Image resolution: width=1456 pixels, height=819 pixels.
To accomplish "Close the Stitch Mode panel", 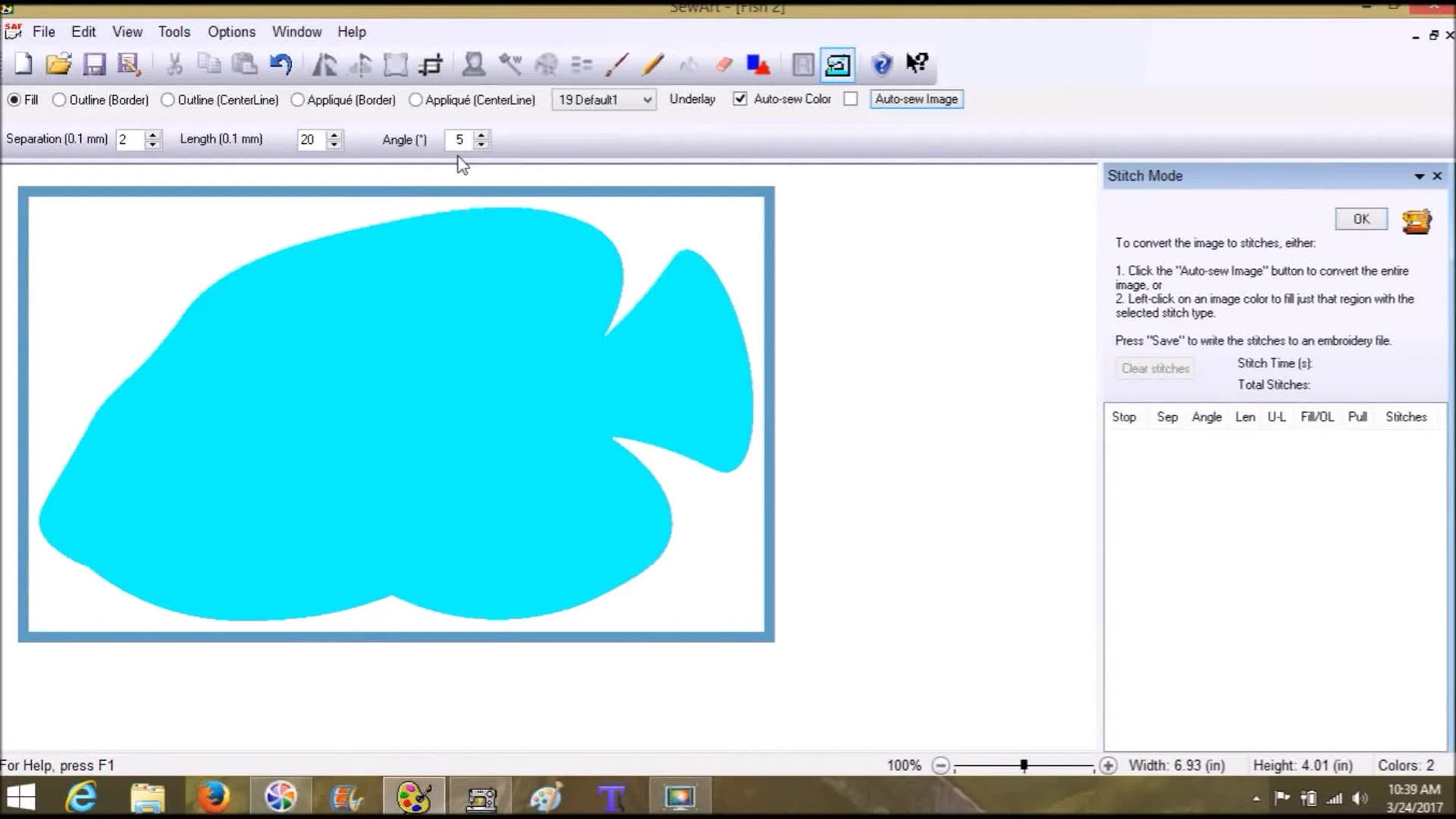I will (1437, 176).
